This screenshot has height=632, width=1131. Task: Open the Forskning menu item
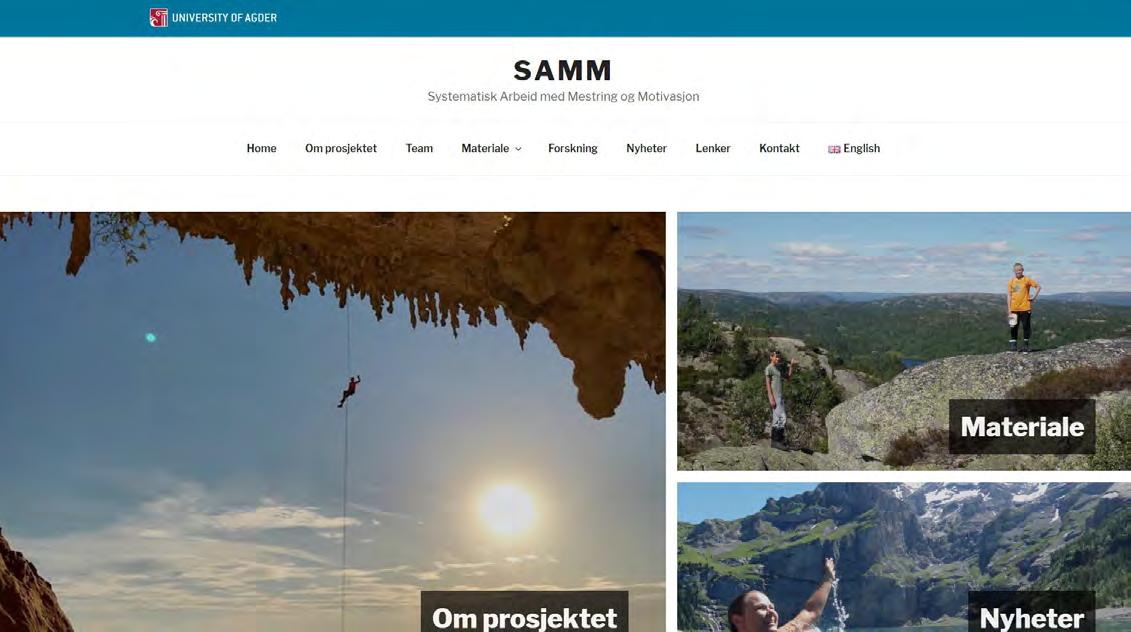[x=573, y=149]
